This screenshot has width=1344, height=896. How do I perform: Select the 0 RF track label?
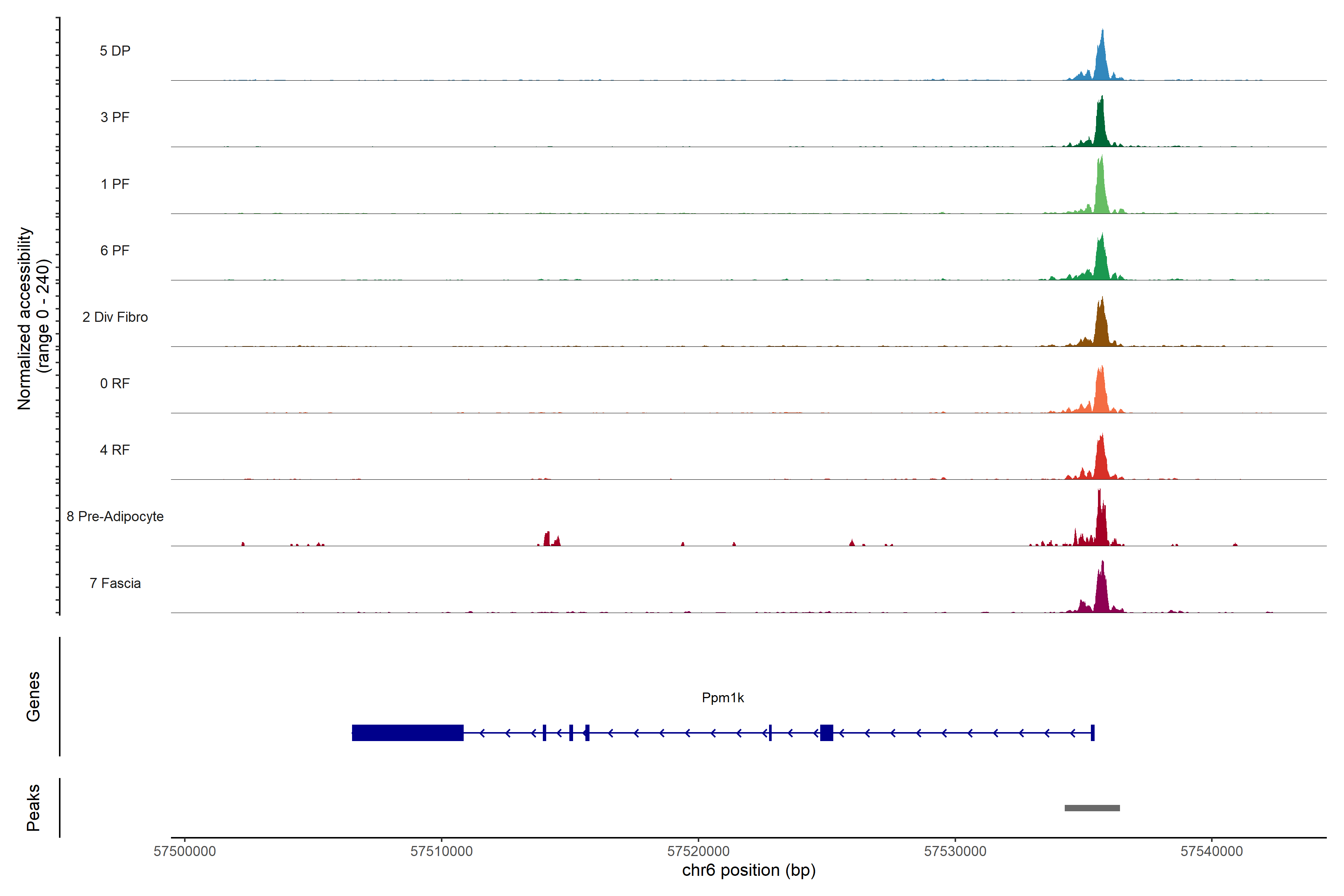pyautogui.click(x=115, y=383)
